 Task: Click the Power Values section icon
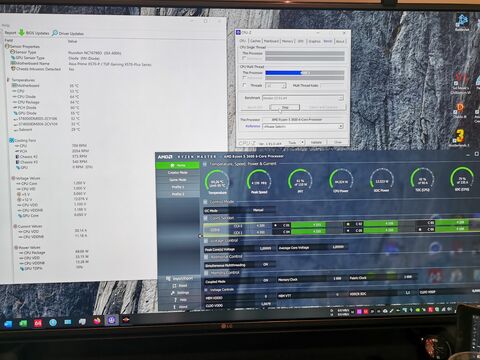16,248
